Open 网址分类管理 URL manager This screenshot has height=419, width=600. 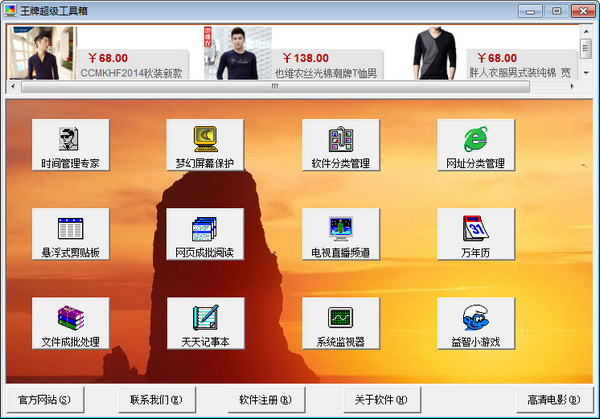pos(475,146)
